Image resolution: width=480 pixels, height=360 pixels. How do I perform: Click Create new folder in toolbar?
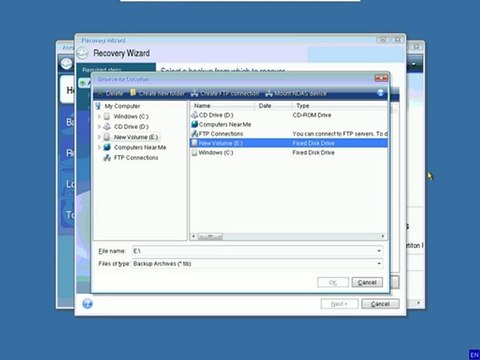click(x=157, y=94)
